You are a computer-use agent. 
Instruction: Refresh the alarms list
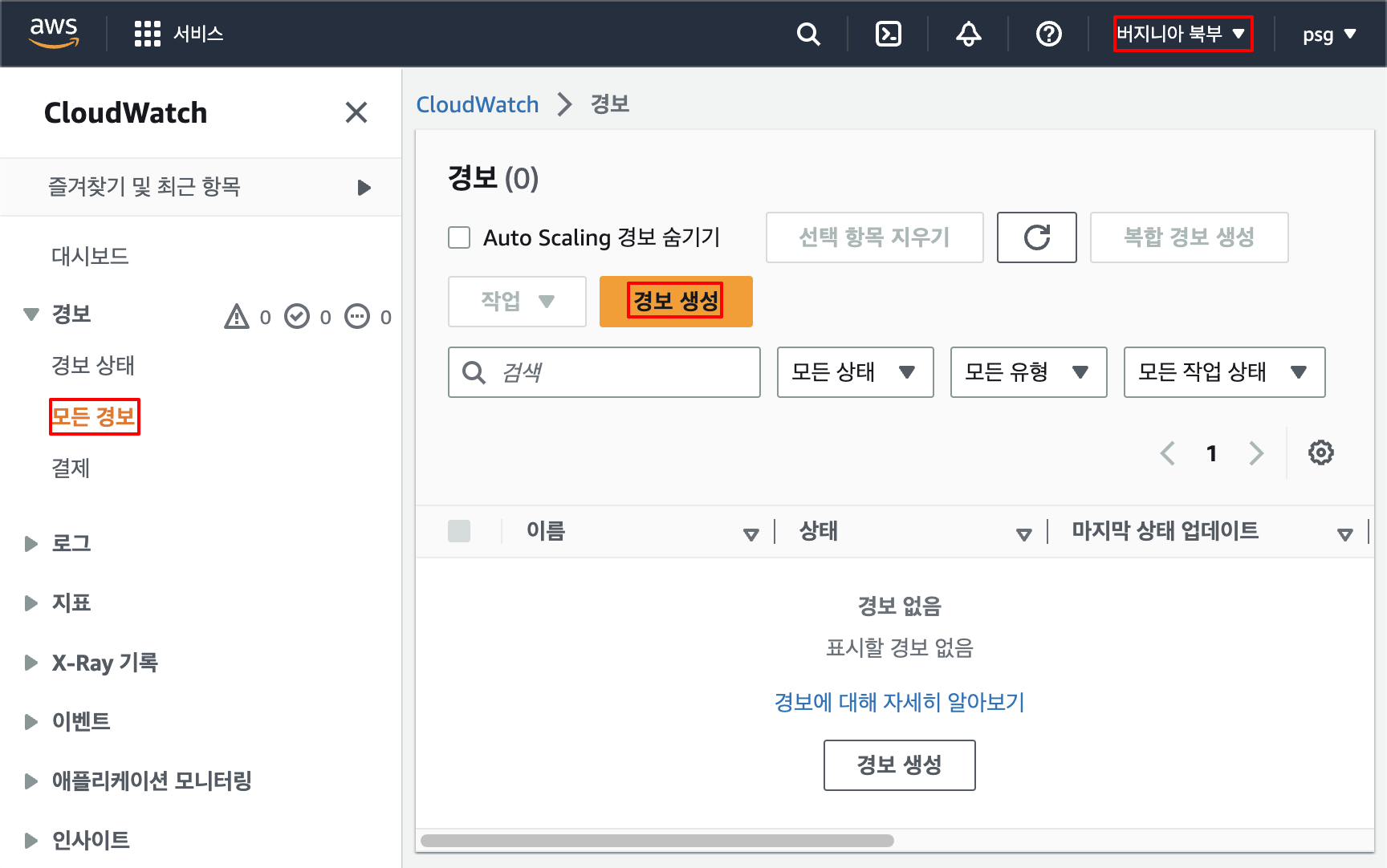[1037, 237]
